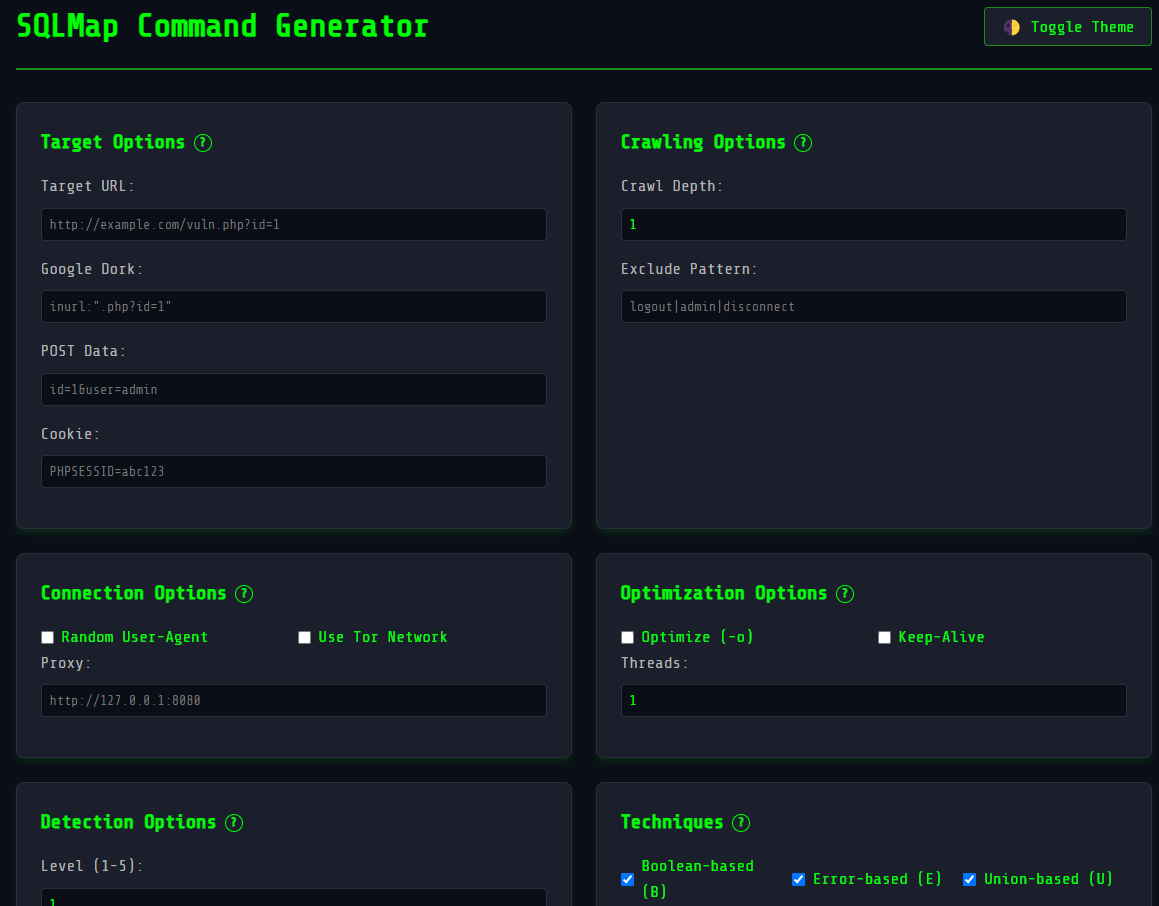This screenshot has width=1159, height=906.
Task: Click the Cookie: label
Action: (x=70, y=434)
